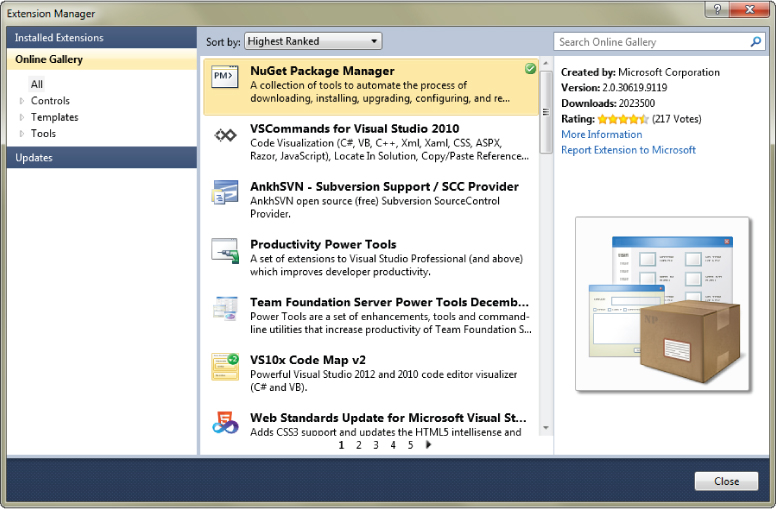This screenshot has height=509, width=776.
Task: Expand the Tools tree node
Action: tap(22, 133)
